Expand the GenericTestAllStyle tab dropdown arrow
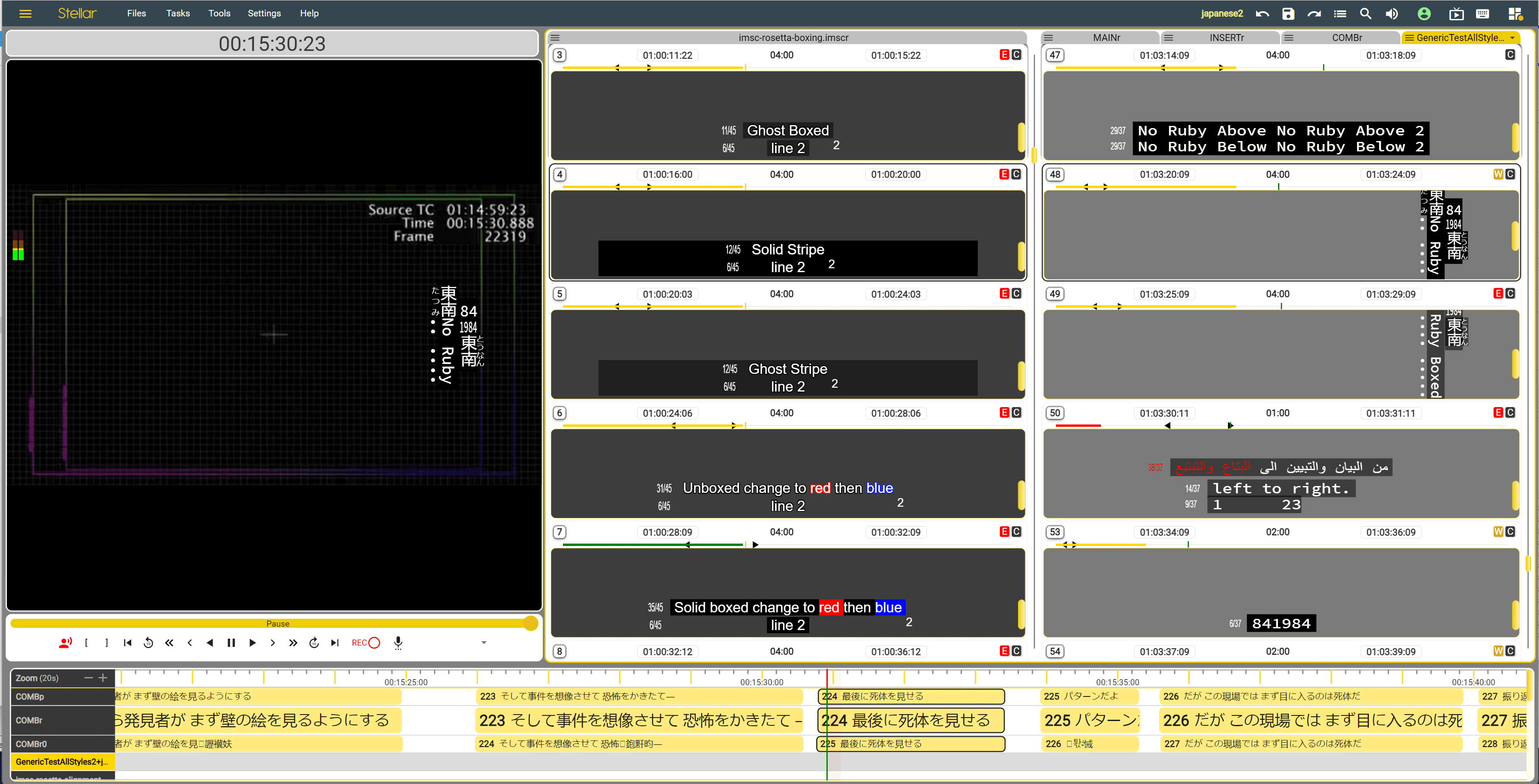The width and height of the screenshot is (1539, 784). click(x=1512, y=38)
